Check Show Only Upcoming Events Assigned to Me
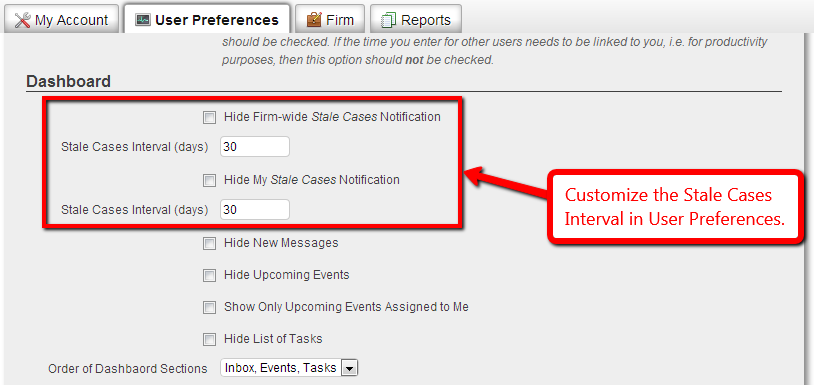This screenshot has width=814, height=385. click(209, 308)
